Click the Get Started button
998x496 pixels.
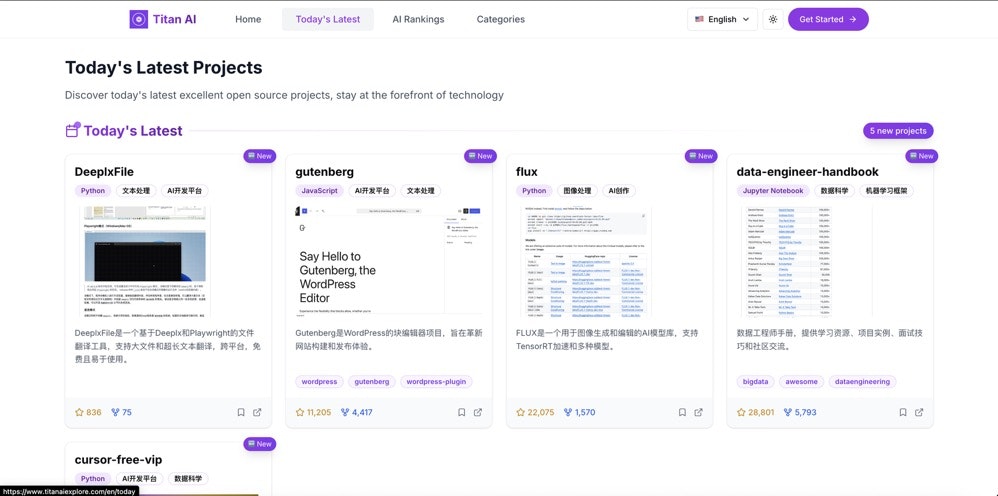click(828, 19)
